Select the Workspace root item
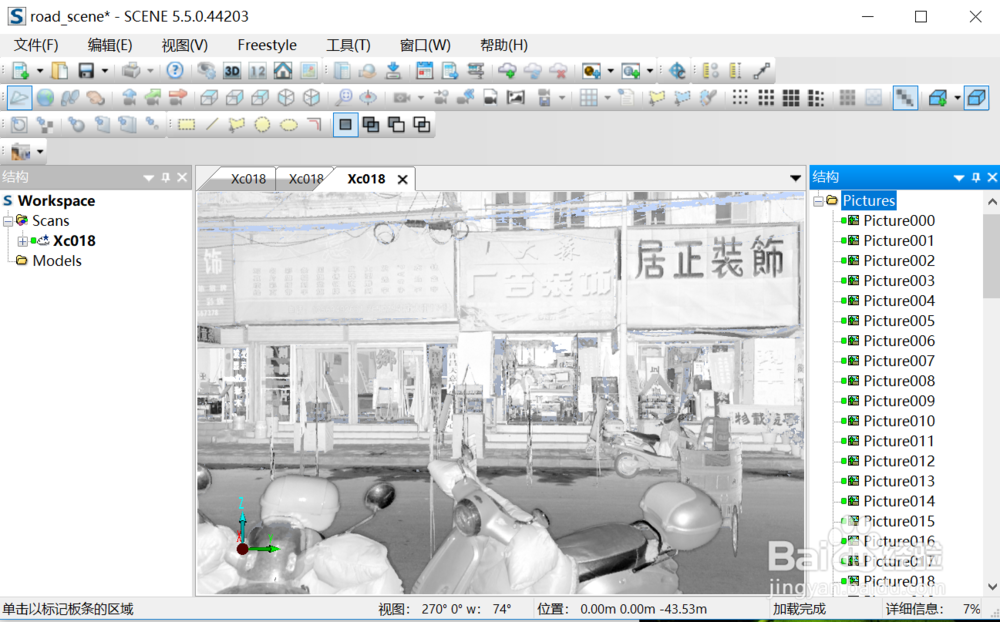The width and height of the screenshot is (1000, 622). tap(56, 201)
